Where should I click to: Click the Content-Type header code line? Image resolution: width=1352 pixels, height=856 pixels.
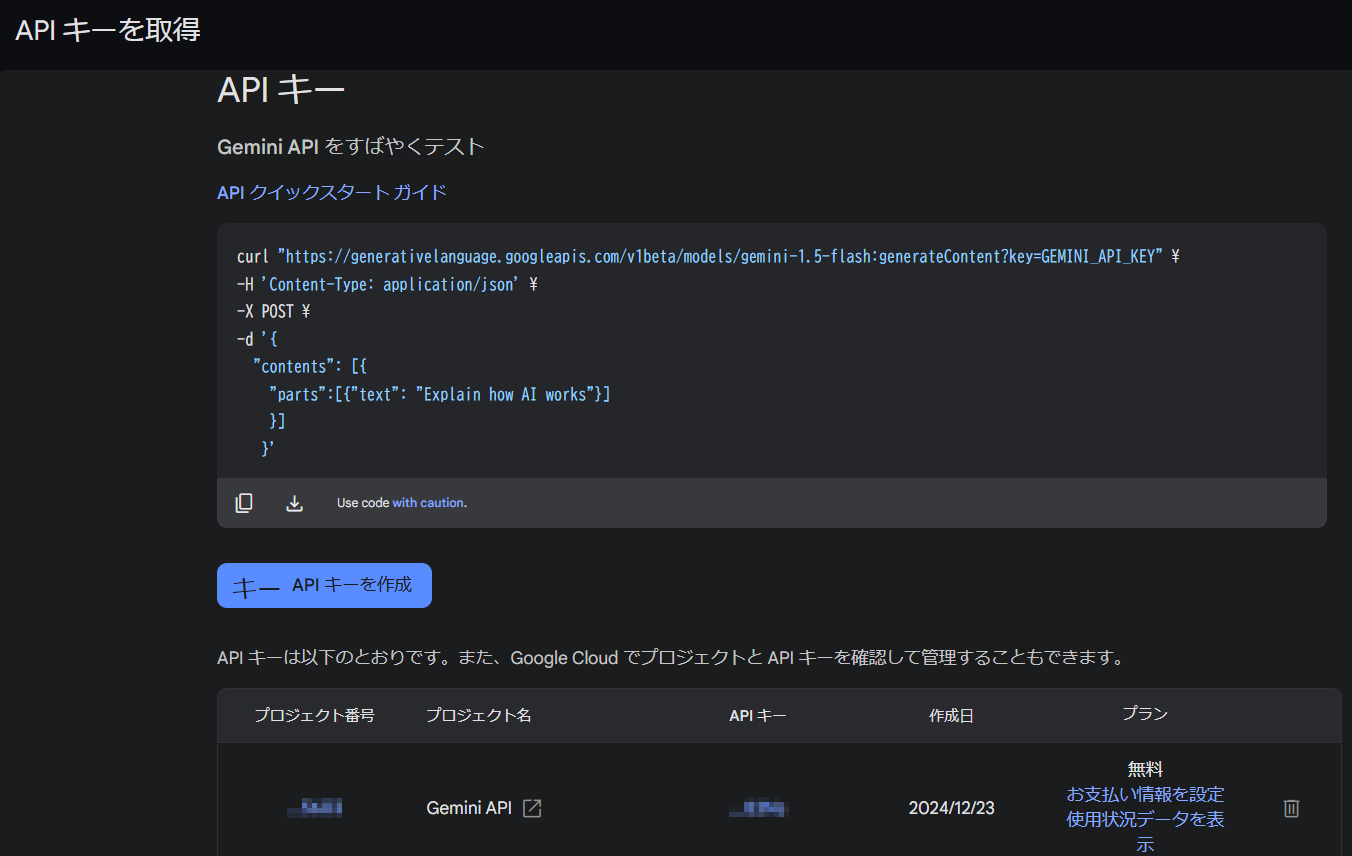pos(387,285)
